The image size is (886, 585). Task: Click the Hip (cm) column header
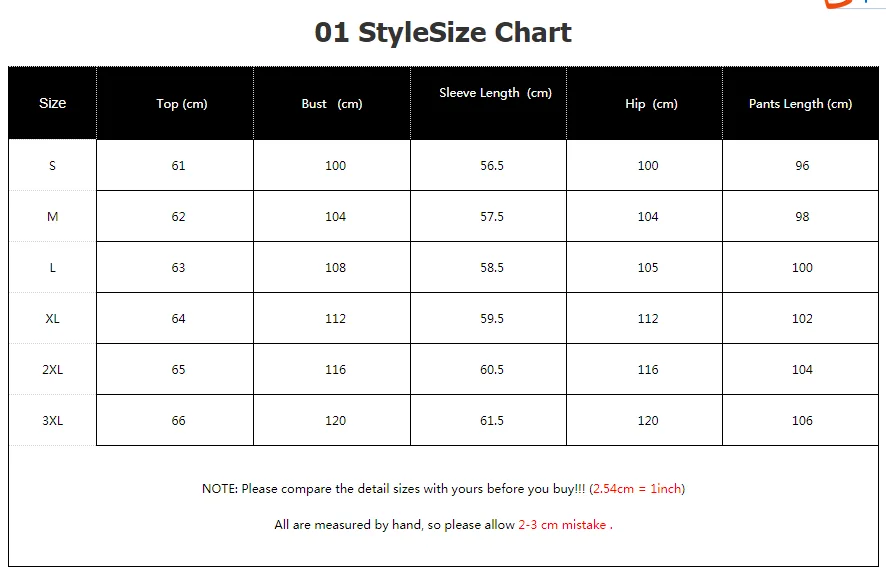click(651, 103)
